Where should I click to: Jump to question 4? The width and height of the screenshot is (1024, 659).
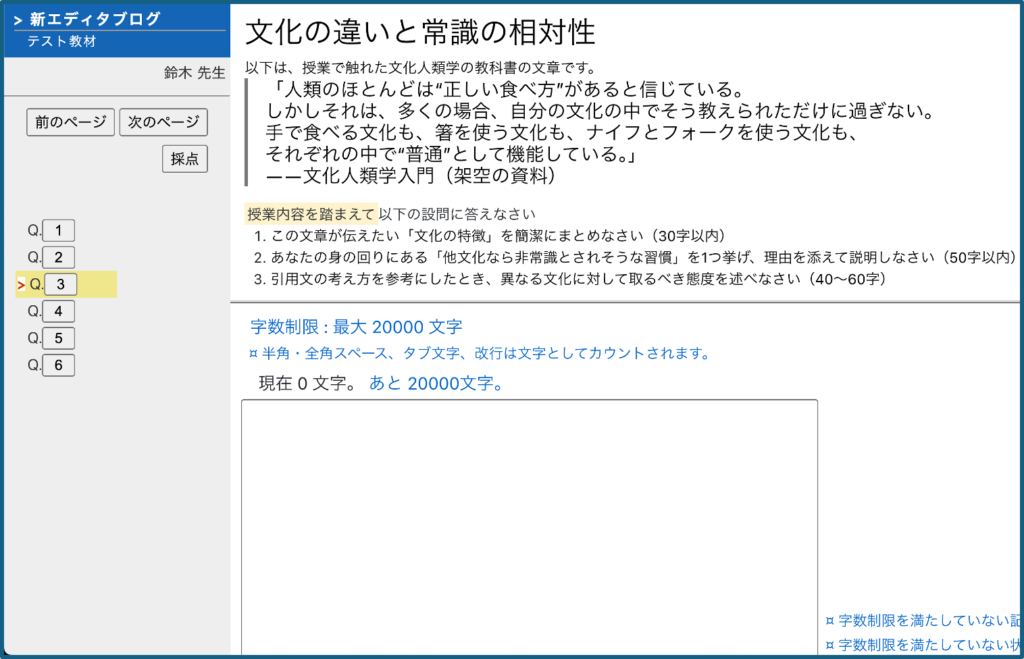[x=59, y=312]
